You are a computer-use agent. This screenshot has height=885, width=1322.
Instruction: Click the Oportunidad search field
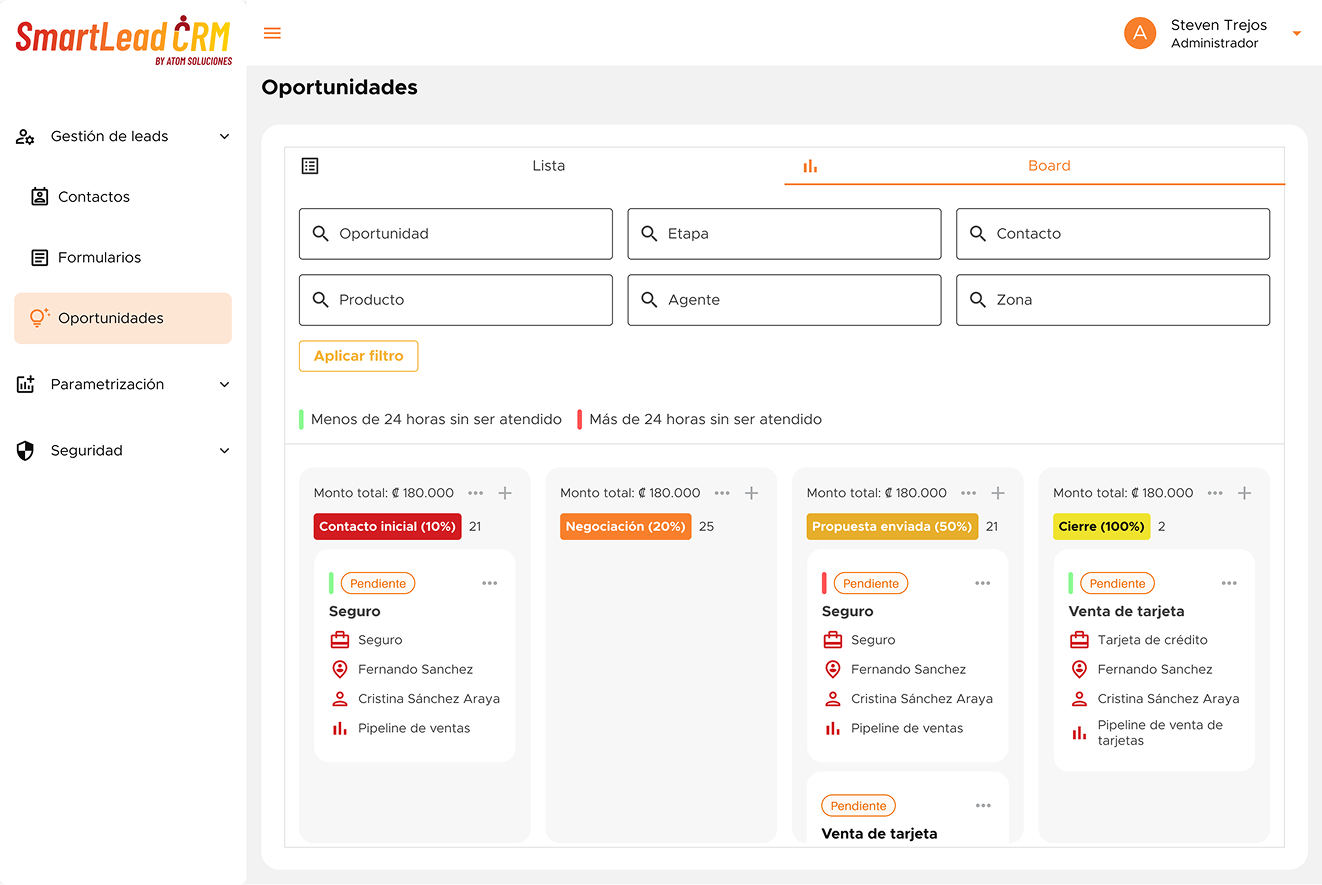coord(456,234)
